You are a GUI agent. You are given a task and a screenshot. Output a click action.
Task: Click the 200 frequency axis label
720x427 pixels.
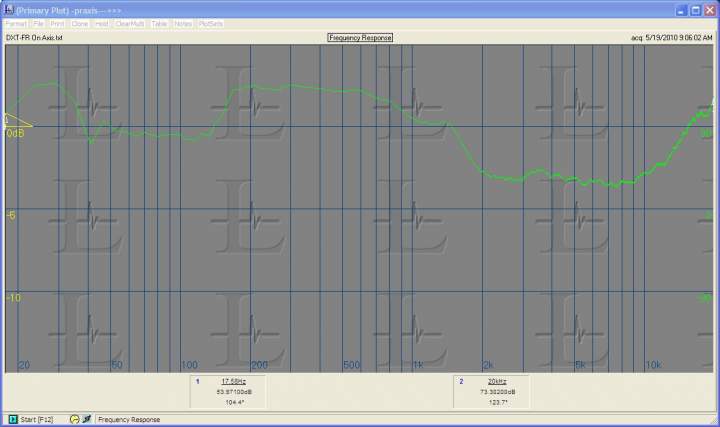(x=259, y=365)
